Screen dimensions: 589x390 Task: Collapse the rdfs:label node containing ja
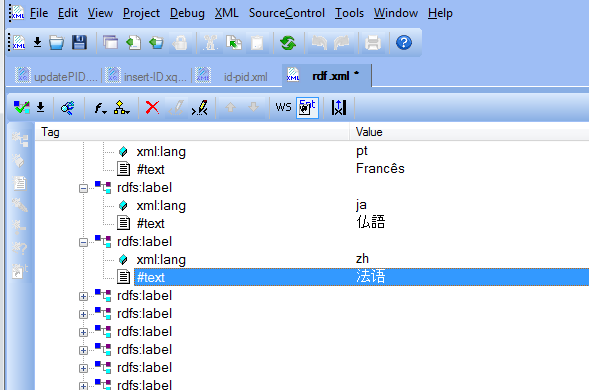pos(83,188)
